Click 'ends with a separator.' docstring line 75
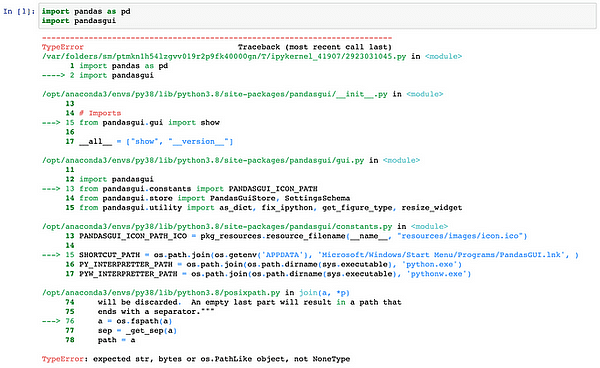The width and height of the screenshot is (600, 368). tap(156, 312)
